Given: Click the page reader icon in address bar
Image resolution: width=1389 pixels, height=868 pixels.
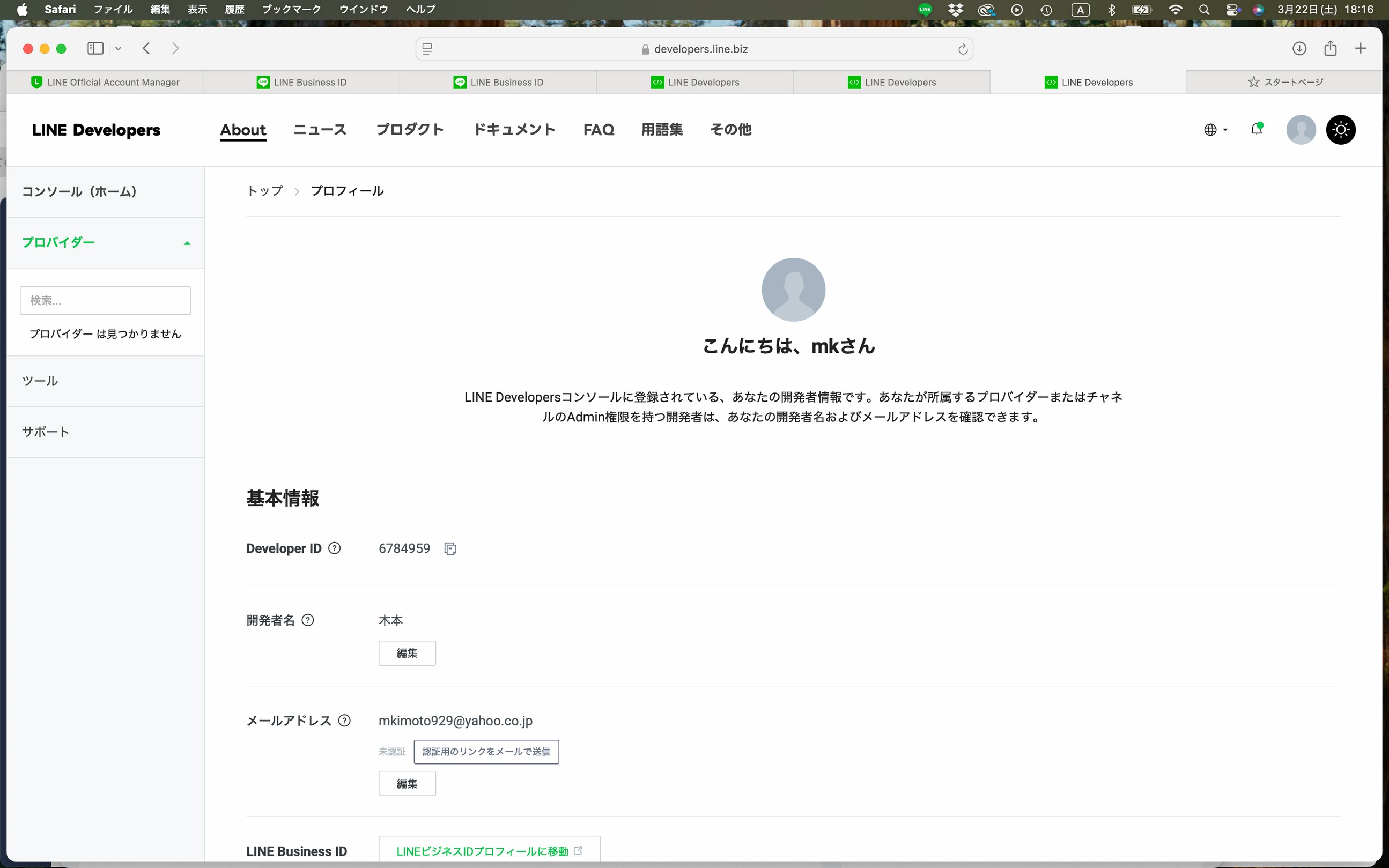Looking at the screenshot, I should pos(427,49).
